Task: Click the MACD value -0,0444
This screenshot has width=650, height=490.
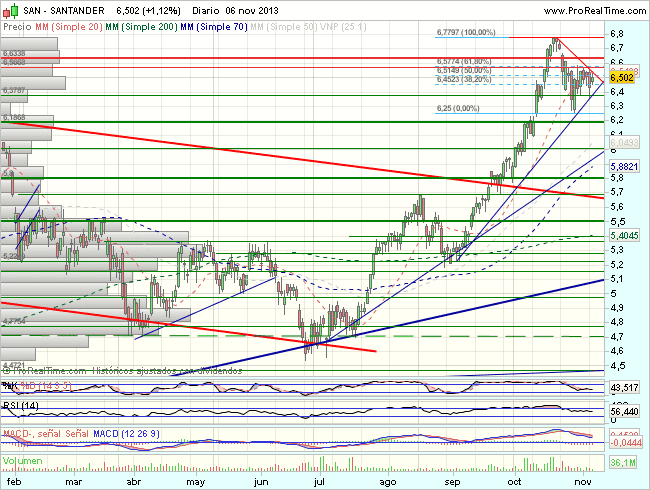Action: click(x=626, y=443)
